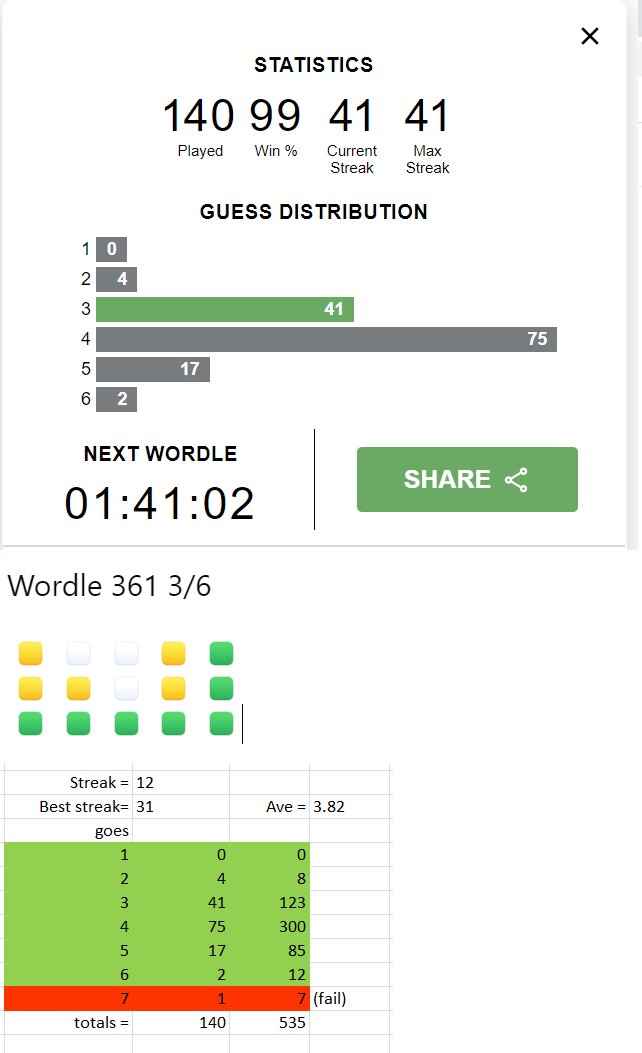This screenshot has width=642, height=1053.
Task: Click the guess-6 bar showing 2
Action: (116, 399)
